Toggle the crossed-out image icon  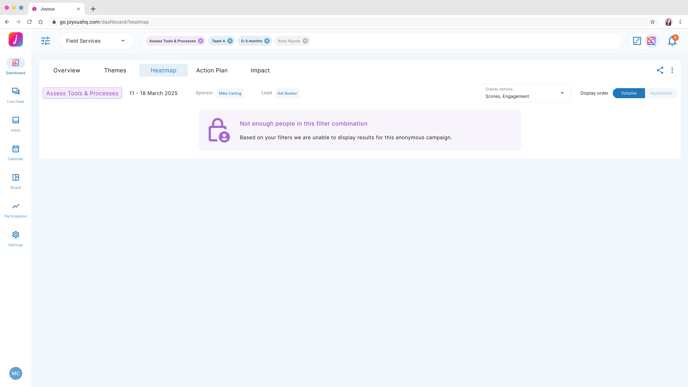click(x=652, y=41)
